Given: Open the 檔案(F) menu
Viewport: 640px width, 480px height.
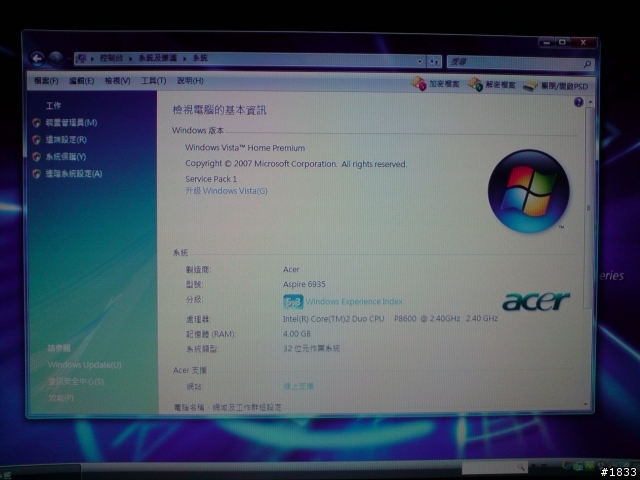Looking at the screenshot, I should point(46,81).
